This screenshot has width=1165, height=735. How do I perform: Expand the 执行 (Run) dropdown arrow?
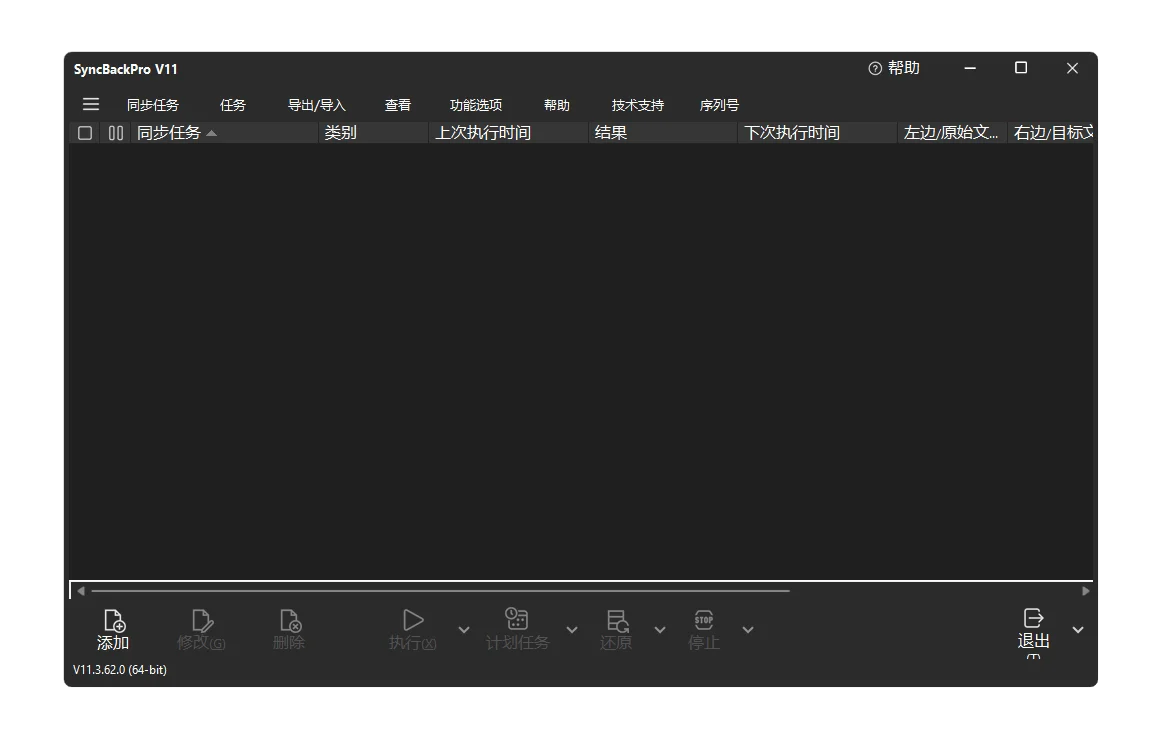coord(464,630)
